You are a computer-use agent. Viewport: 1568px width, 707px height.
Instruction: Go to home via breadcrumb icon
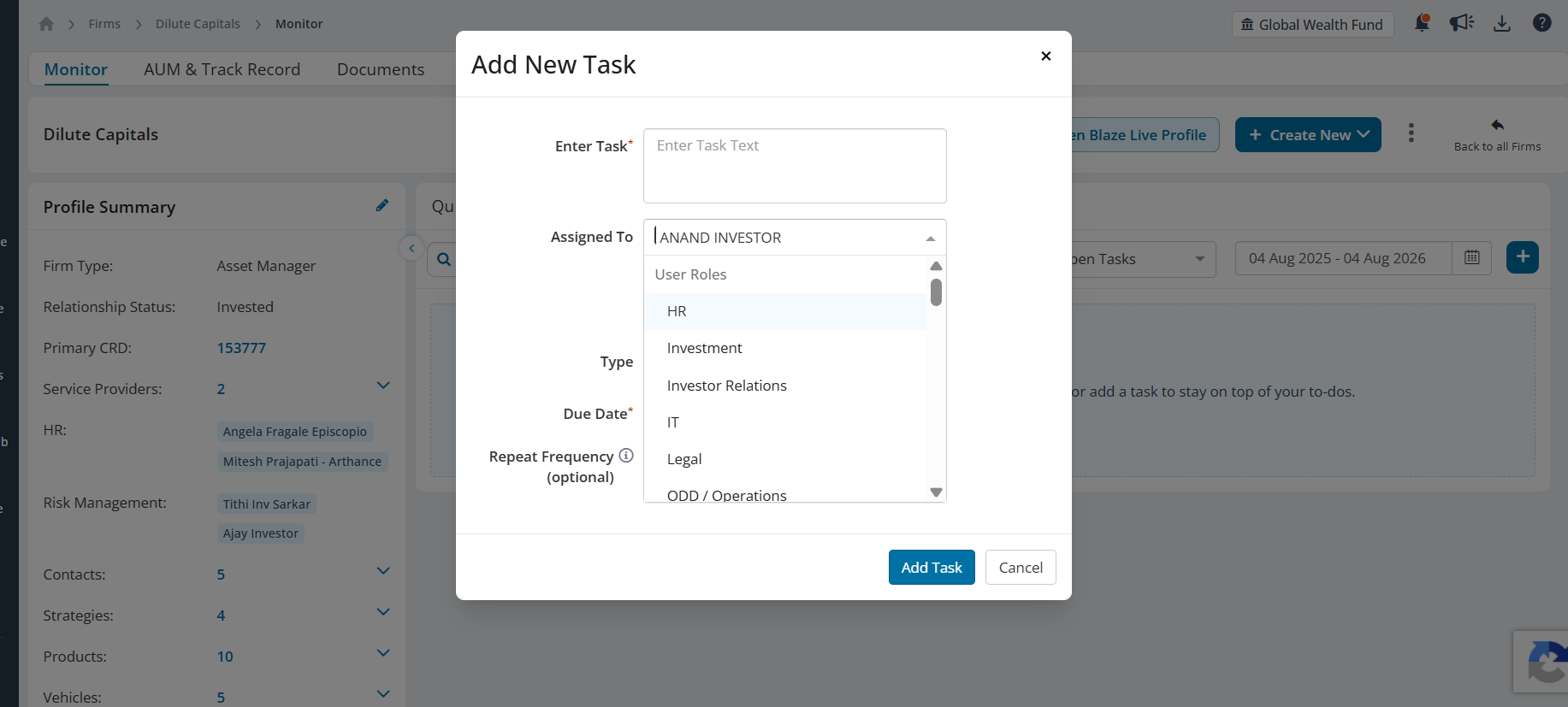[x=46, y=24]
